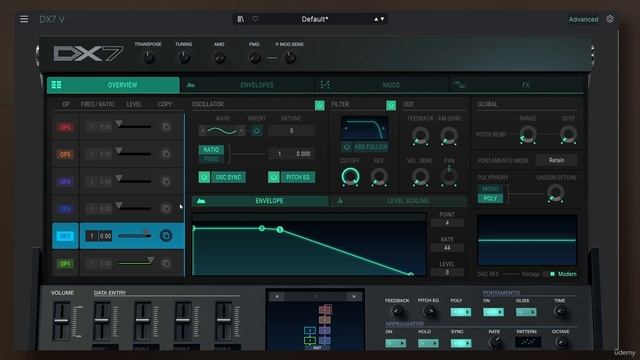Image resolution: width=640 pixels, height=360 pixels.
Task: Click the VOLUME fader
Action: (61, 321)
